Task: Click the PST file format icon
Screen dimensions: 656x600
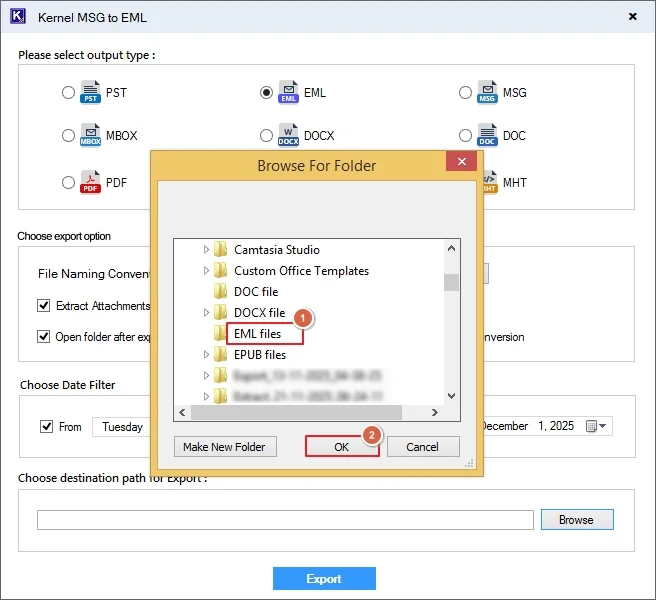Action: click(x=91, y=93)
